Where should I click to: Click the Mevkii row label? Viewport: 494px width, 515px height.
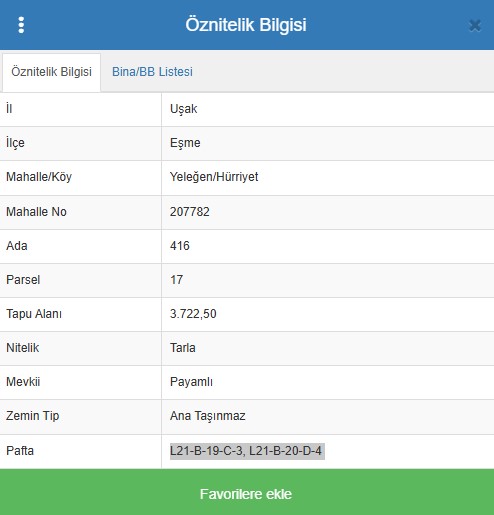[x=23, y=382]
